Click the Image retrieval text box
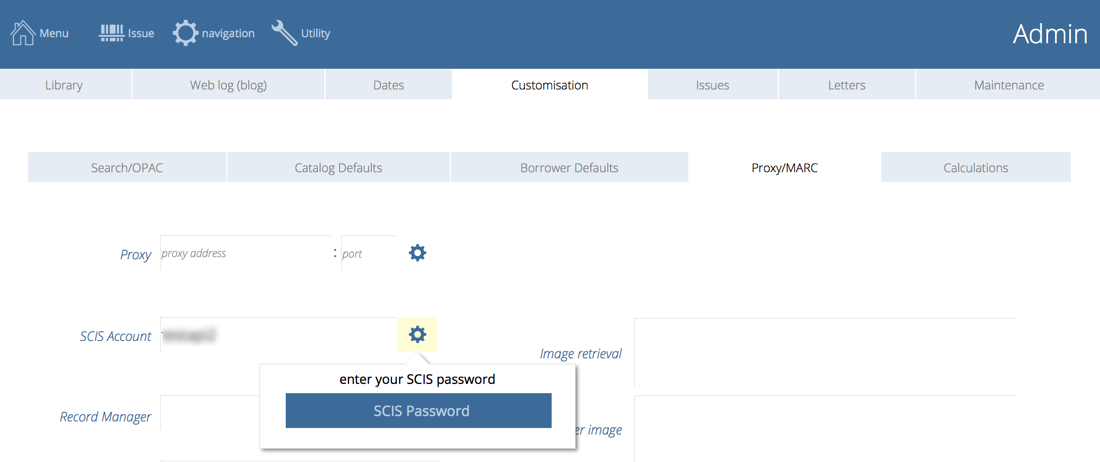Image resolution: width=1100 pixels, height=462 pixels. coord(824,352)
